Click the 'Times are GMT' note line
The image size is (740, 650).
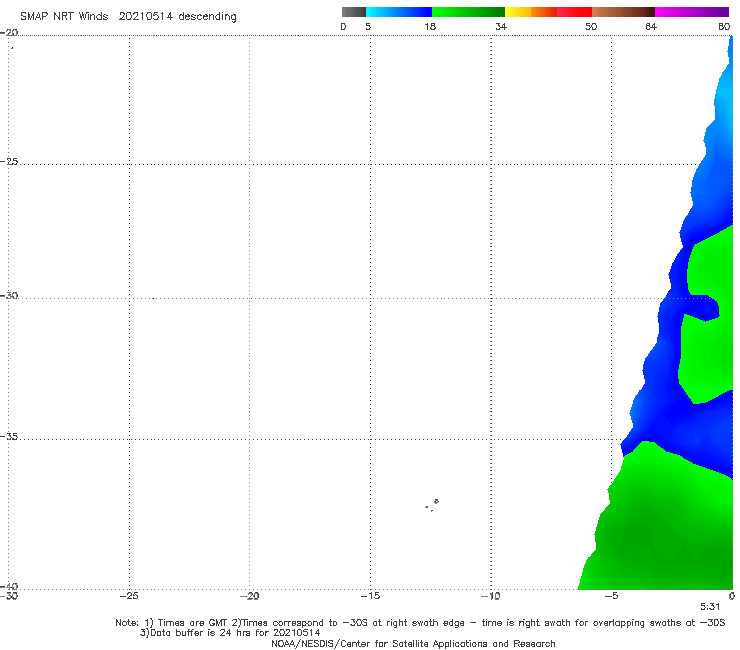click(420, 623)
